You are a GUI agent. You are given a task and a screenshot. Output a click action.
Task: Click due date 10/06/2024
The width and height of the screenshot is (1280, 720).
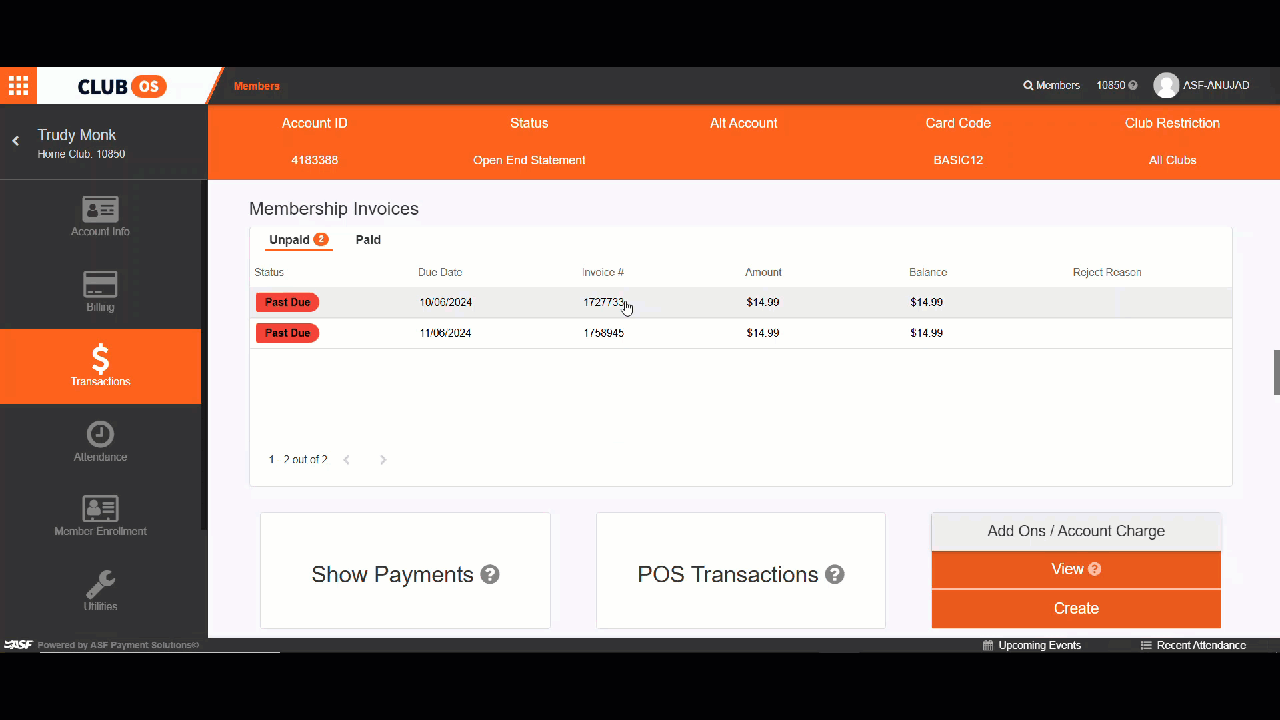[x=446, y=302]
